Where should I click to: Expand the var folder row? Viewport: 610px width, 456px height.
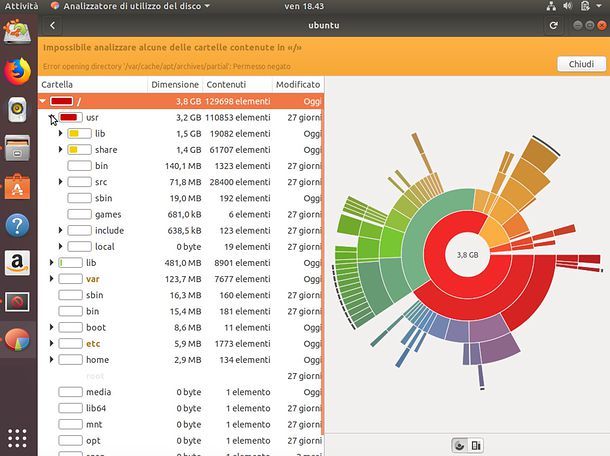pyautogui.click(x=52, y=279)
